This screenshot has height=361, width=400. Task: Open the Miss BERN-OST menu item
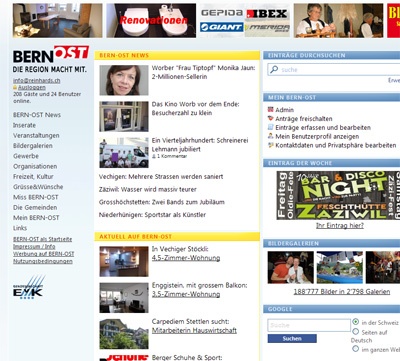[x=36, y=197]
